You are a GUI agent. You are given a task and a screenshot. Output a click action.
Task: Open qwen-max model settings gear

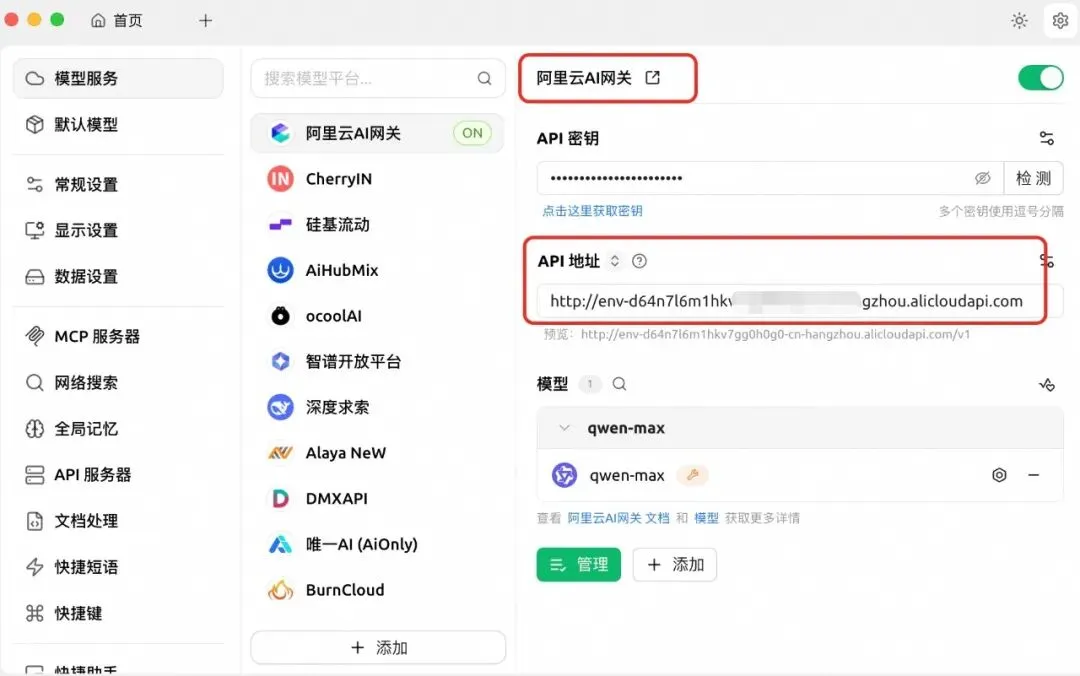[999, 475]
